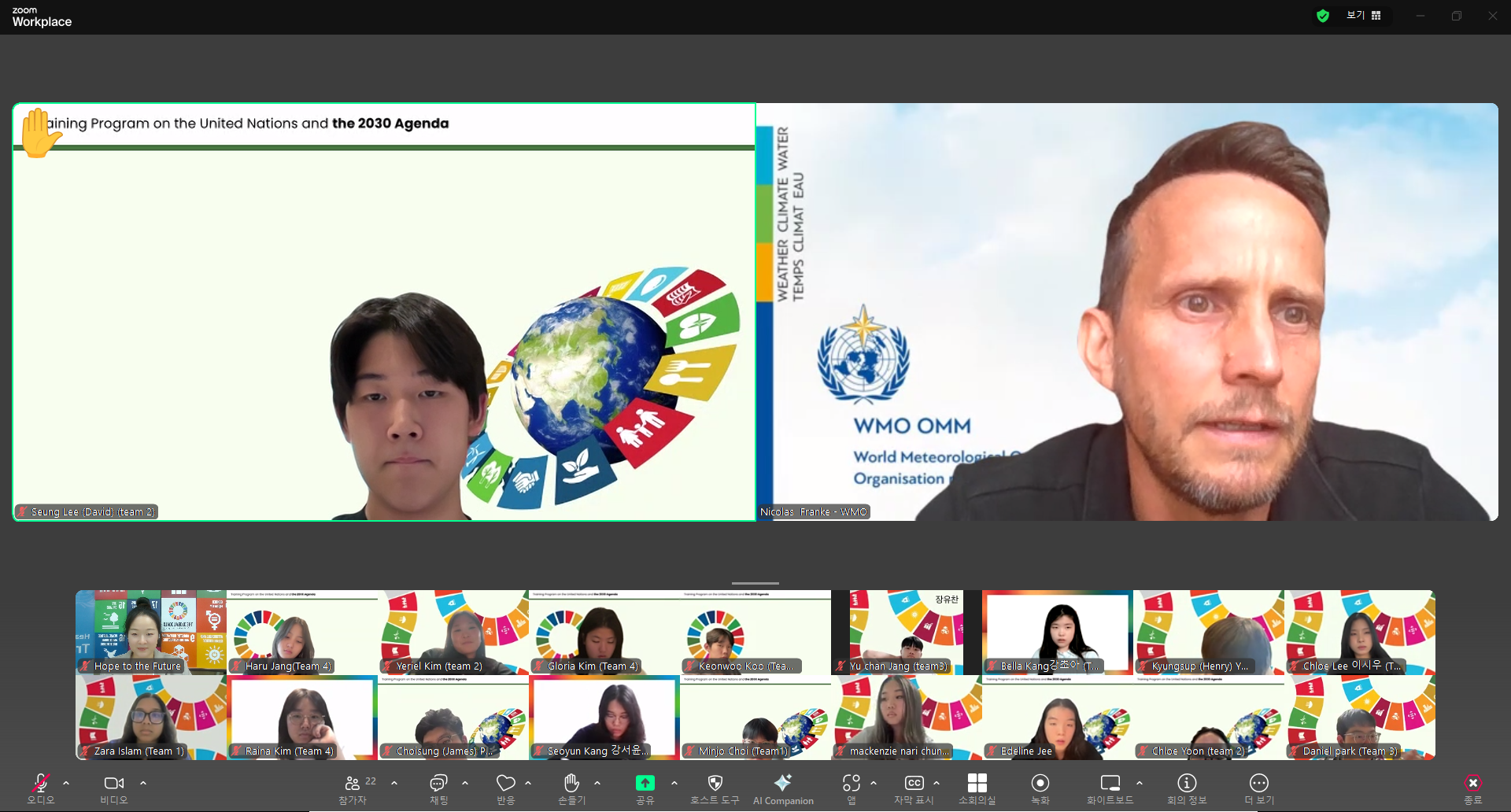Toggle closed captions with the CC button

click(914, 788)
